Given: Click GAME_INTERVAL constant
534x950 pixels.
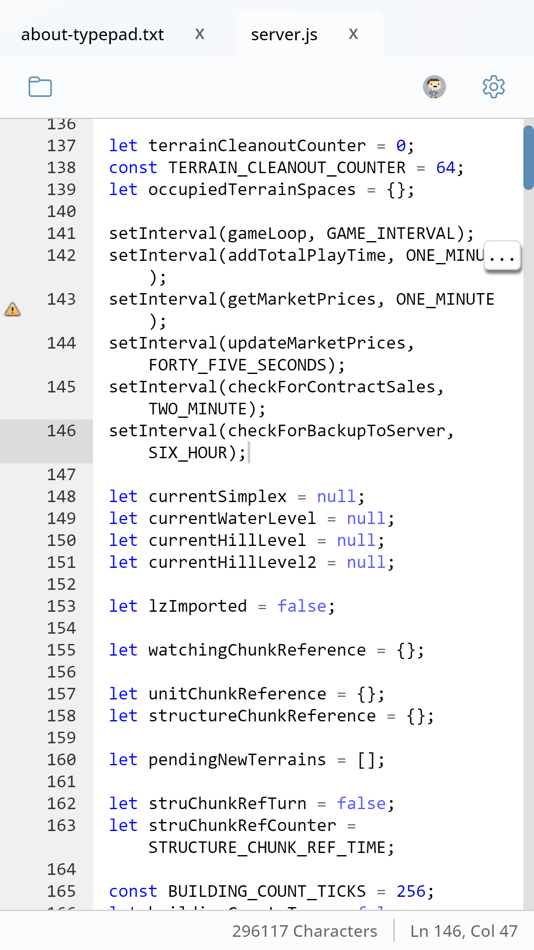Looking at the screenshot, I should tap(390, 233).
